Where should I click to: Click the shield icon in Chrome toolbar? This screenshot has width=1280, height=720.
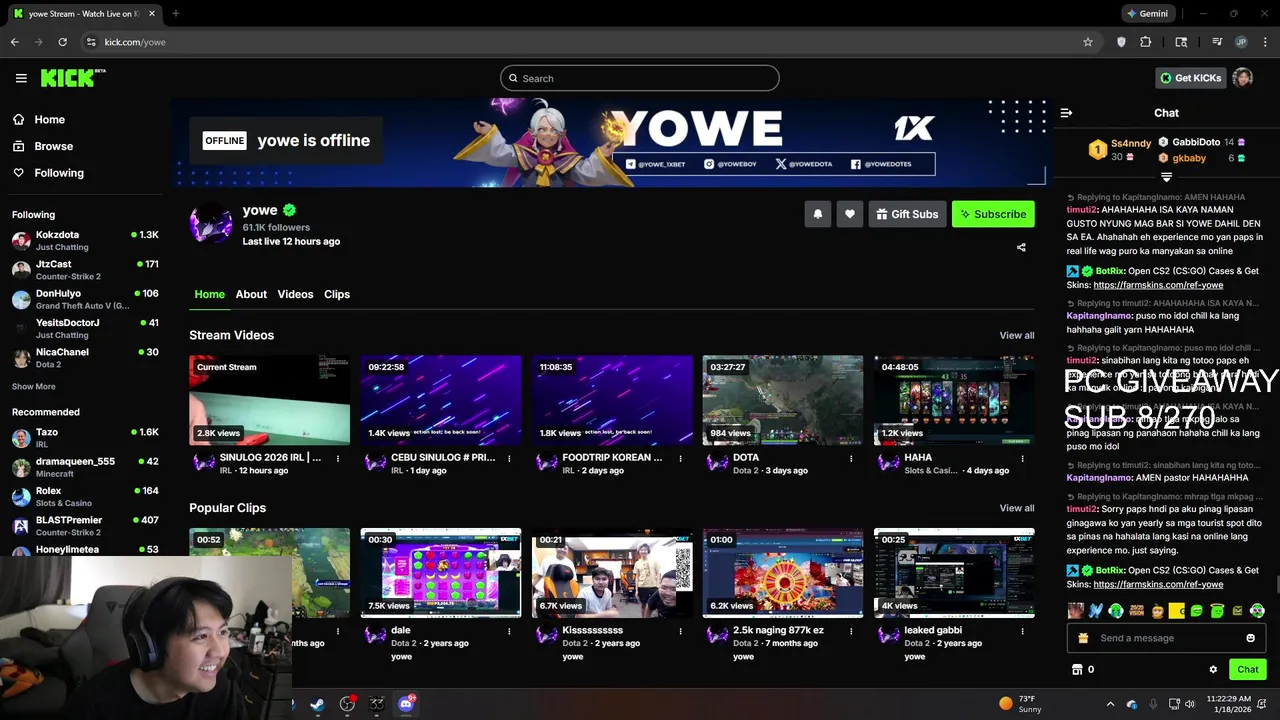[x=1121, y=42]
